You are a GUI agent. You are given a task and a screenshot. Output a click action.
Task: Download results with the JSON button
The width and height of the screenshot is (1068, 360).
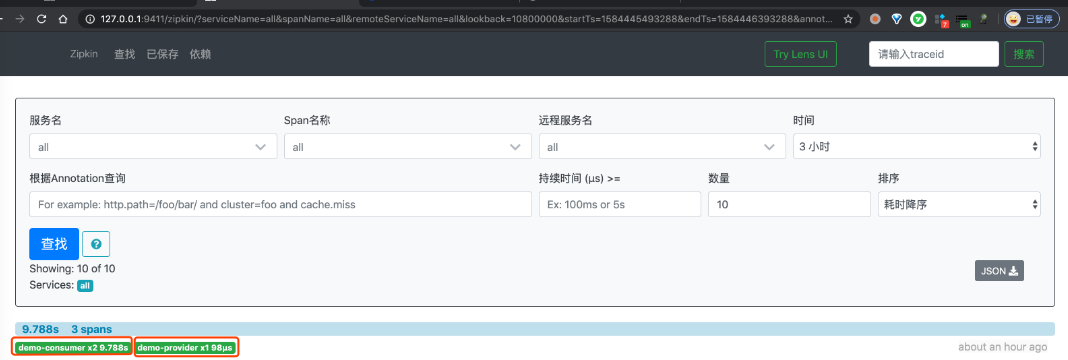pos(999,271)
